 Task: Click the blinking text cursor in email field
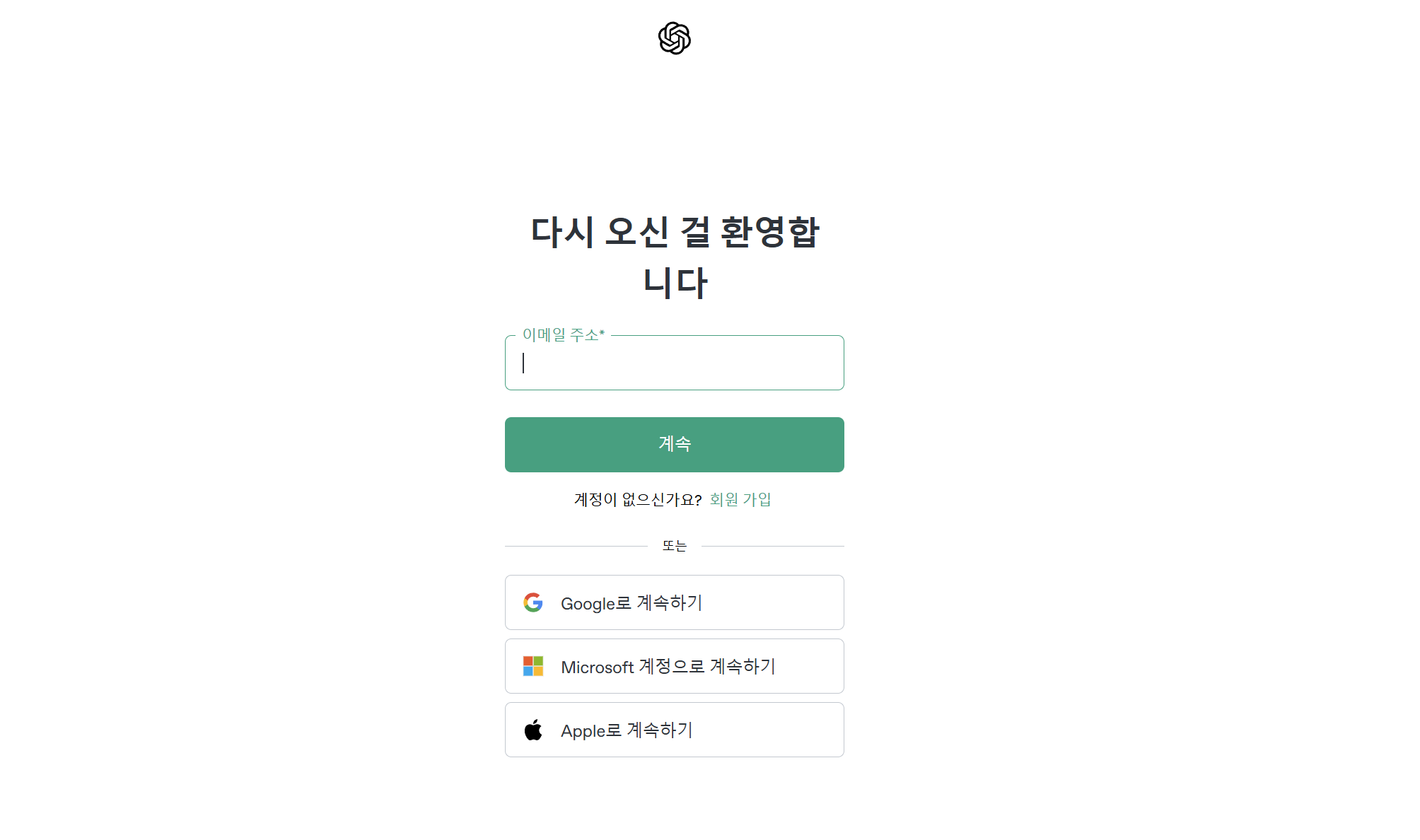tap(523, 363)
